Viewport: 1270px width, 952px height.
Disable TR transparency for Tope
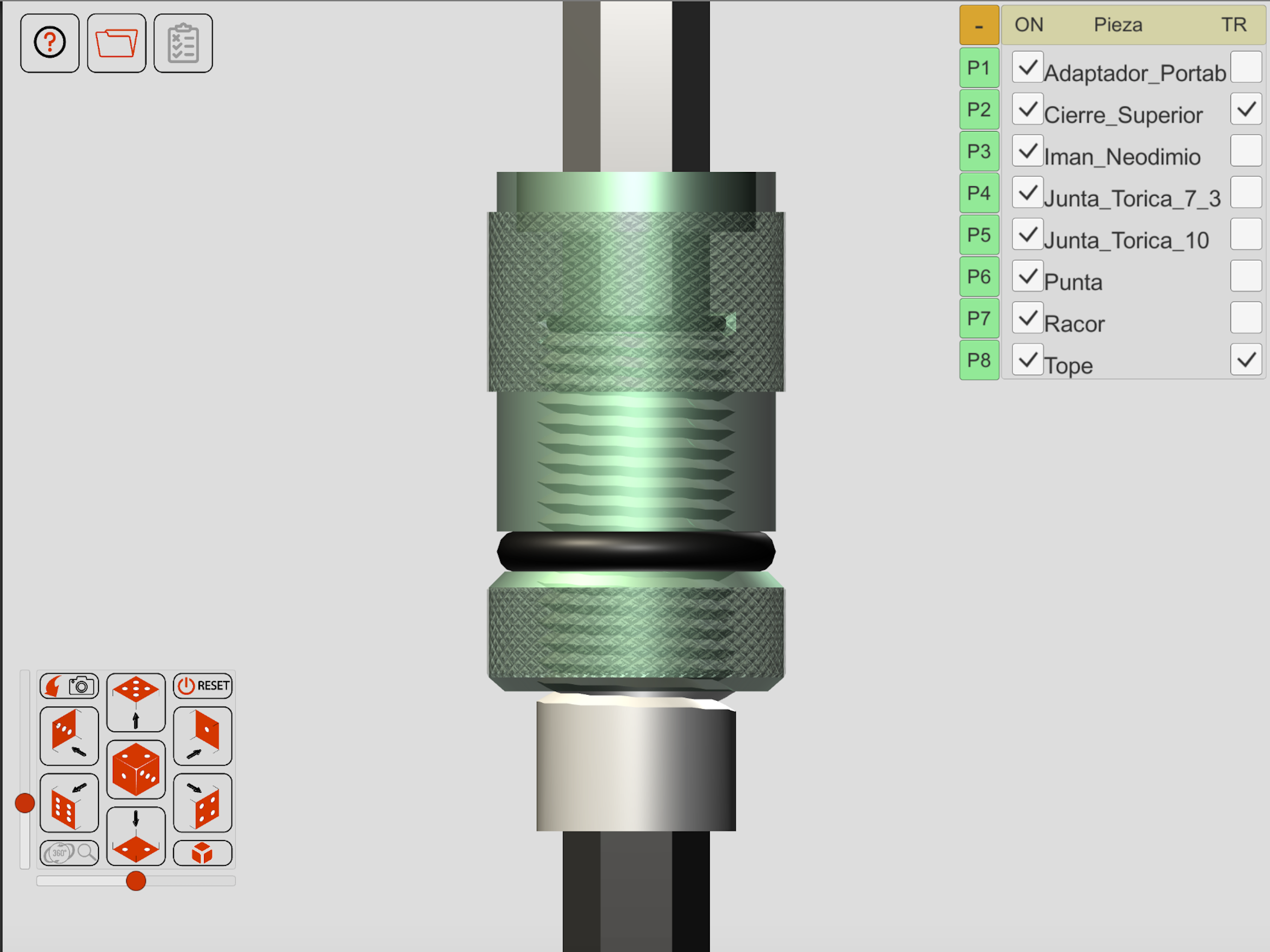[x=1246, y=360]
